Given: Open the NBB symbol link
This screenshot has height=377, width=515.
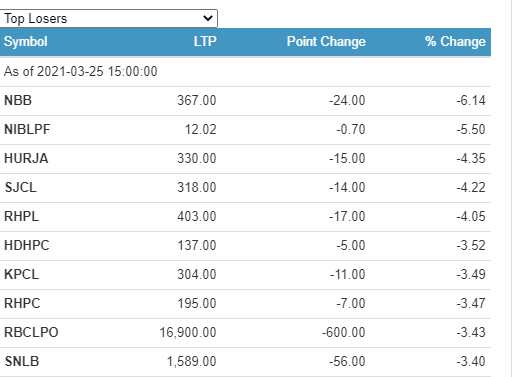Looking at the screenshot, I should click(18, 100).
